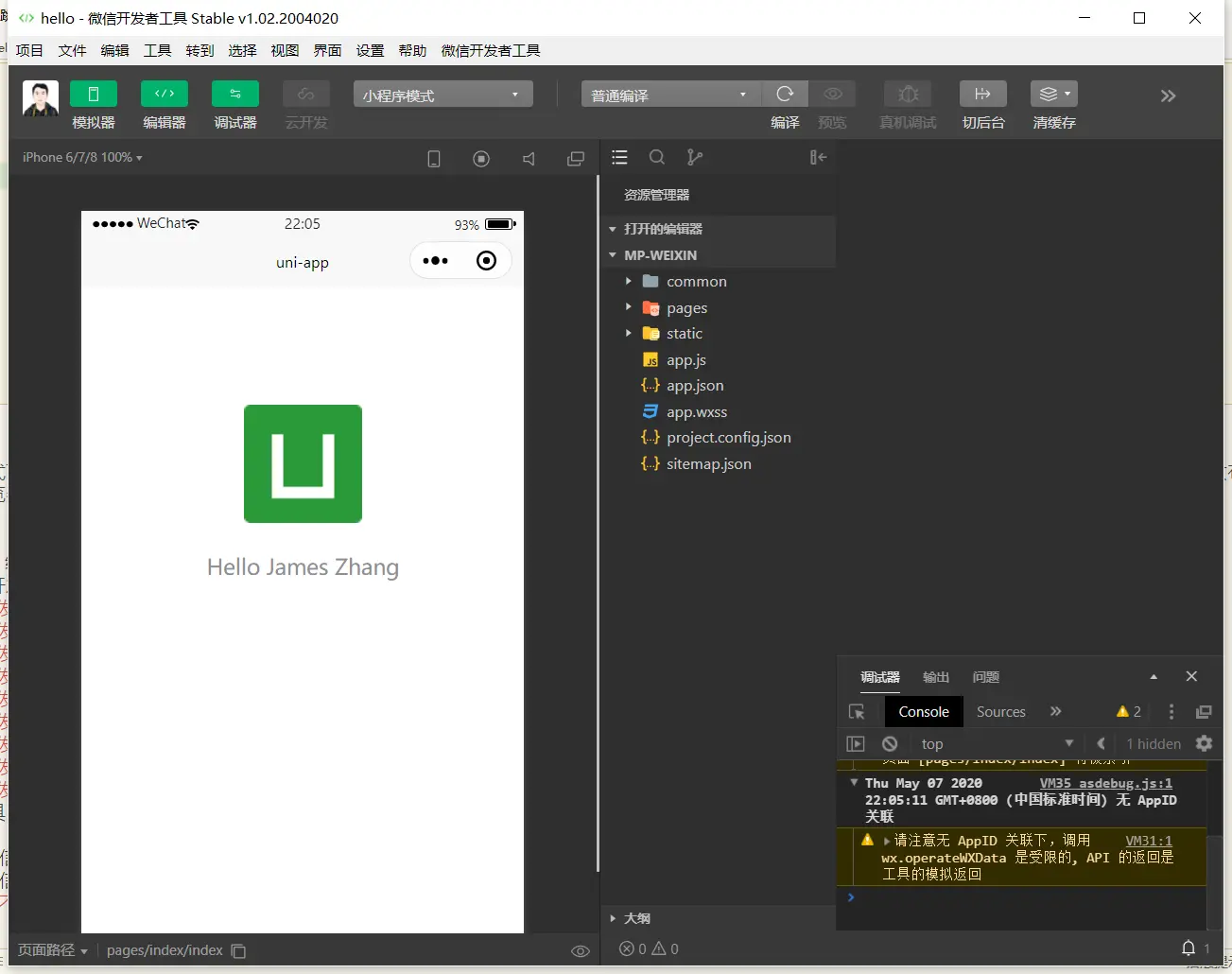Open the 普通编译 compile mode dropdown
Viewport: 1232px width, 974px height.
point(670,95)
